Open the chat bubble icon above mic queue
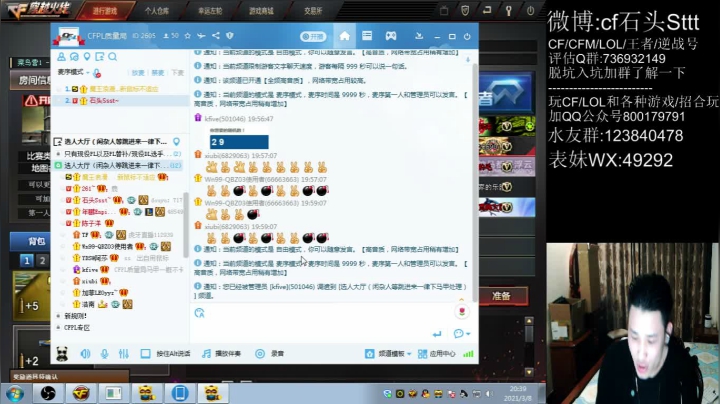This screenshot has height=404, width=720. 74,56
